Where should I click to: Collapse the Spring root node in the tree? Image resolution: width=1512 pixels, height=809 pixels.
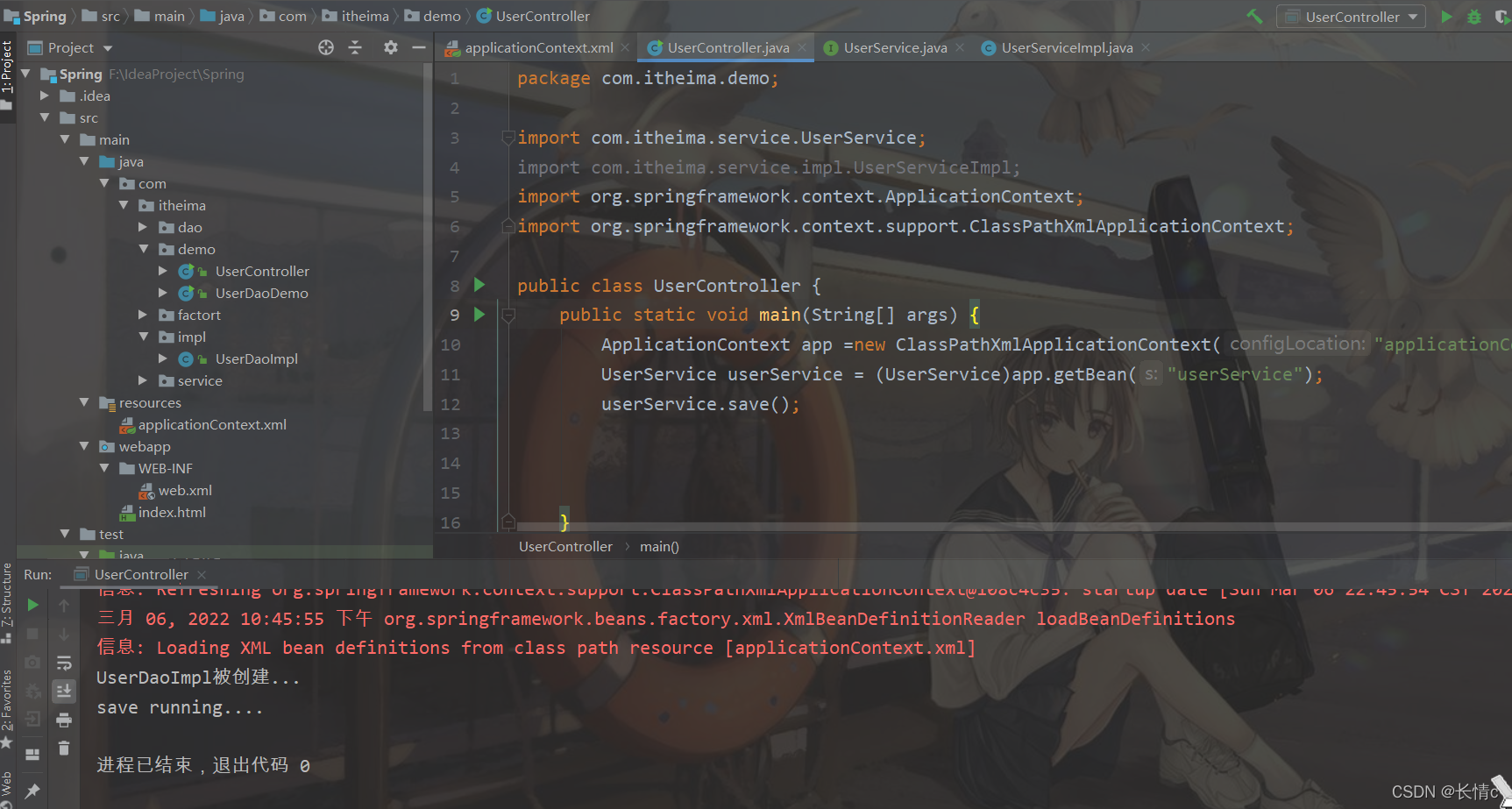coord(25,74)
